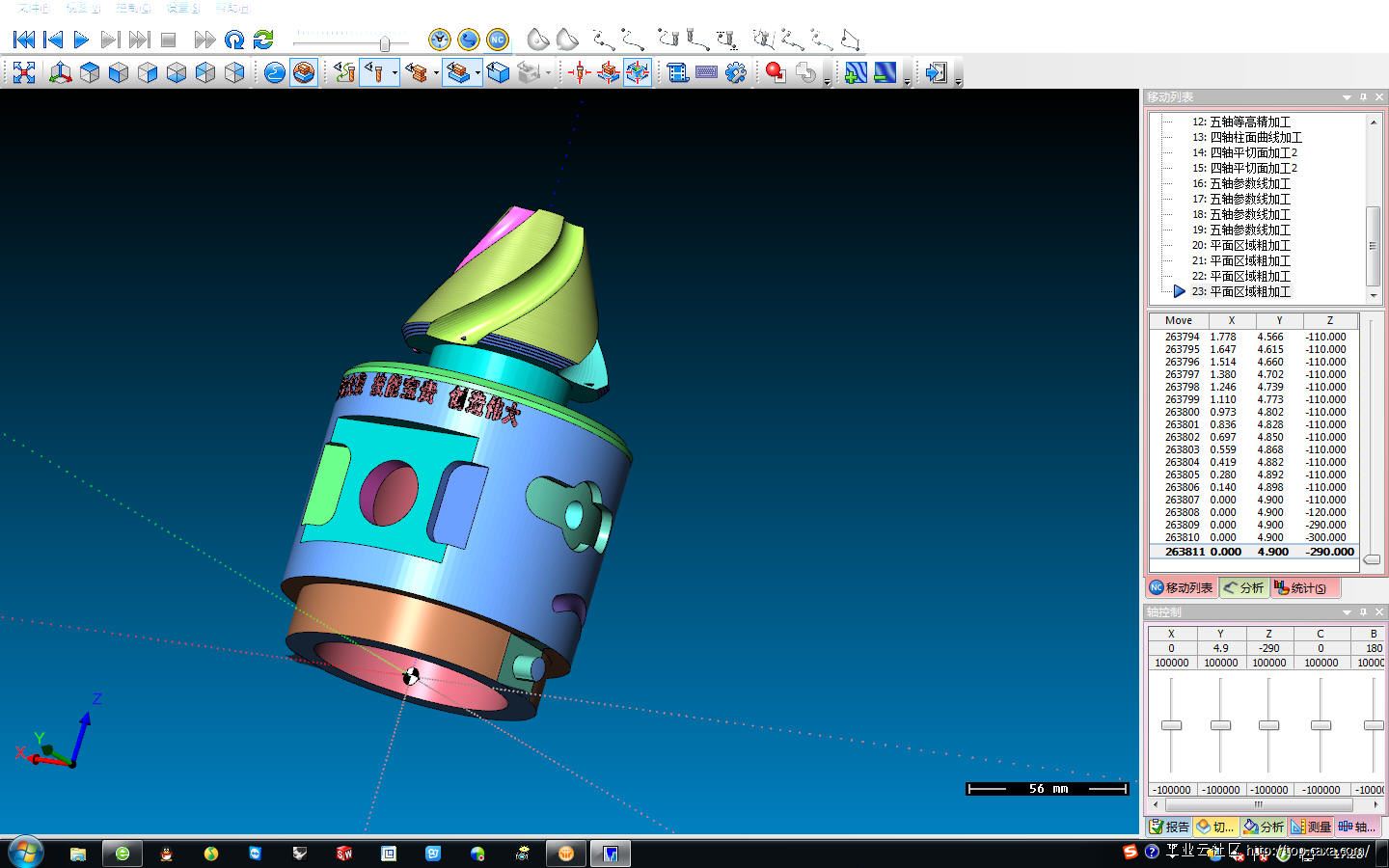
Task: Click the Windows Start button
Action: coord(25,853)
